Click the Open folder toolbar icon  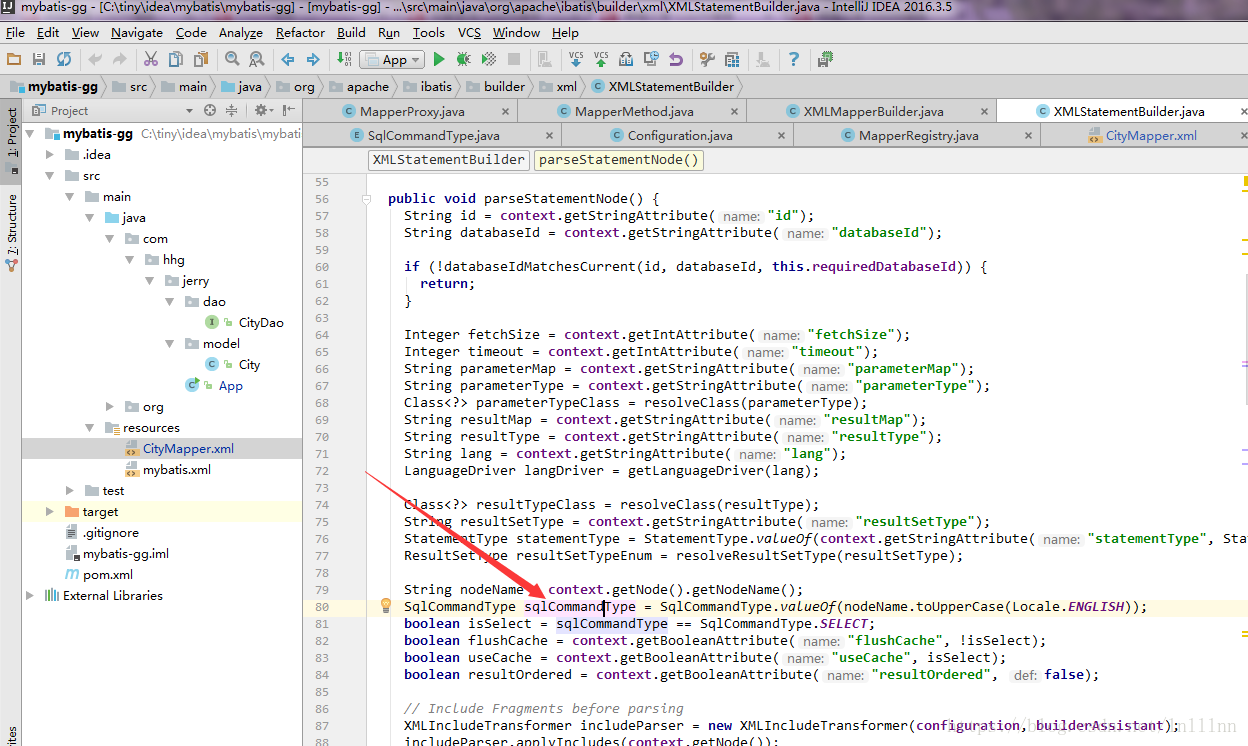(x=14, y=60)
